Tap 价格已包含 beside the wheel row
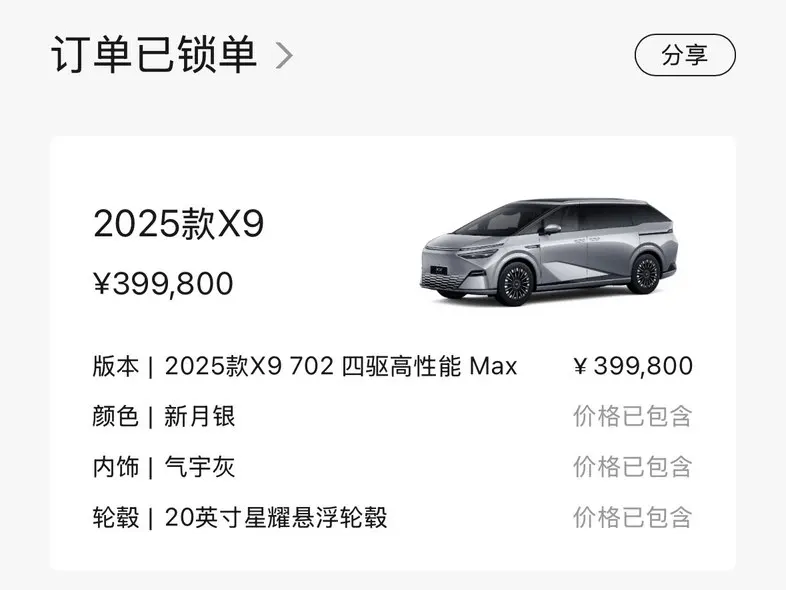This screenshot has height=590, width=786. (x=633, y=517)
